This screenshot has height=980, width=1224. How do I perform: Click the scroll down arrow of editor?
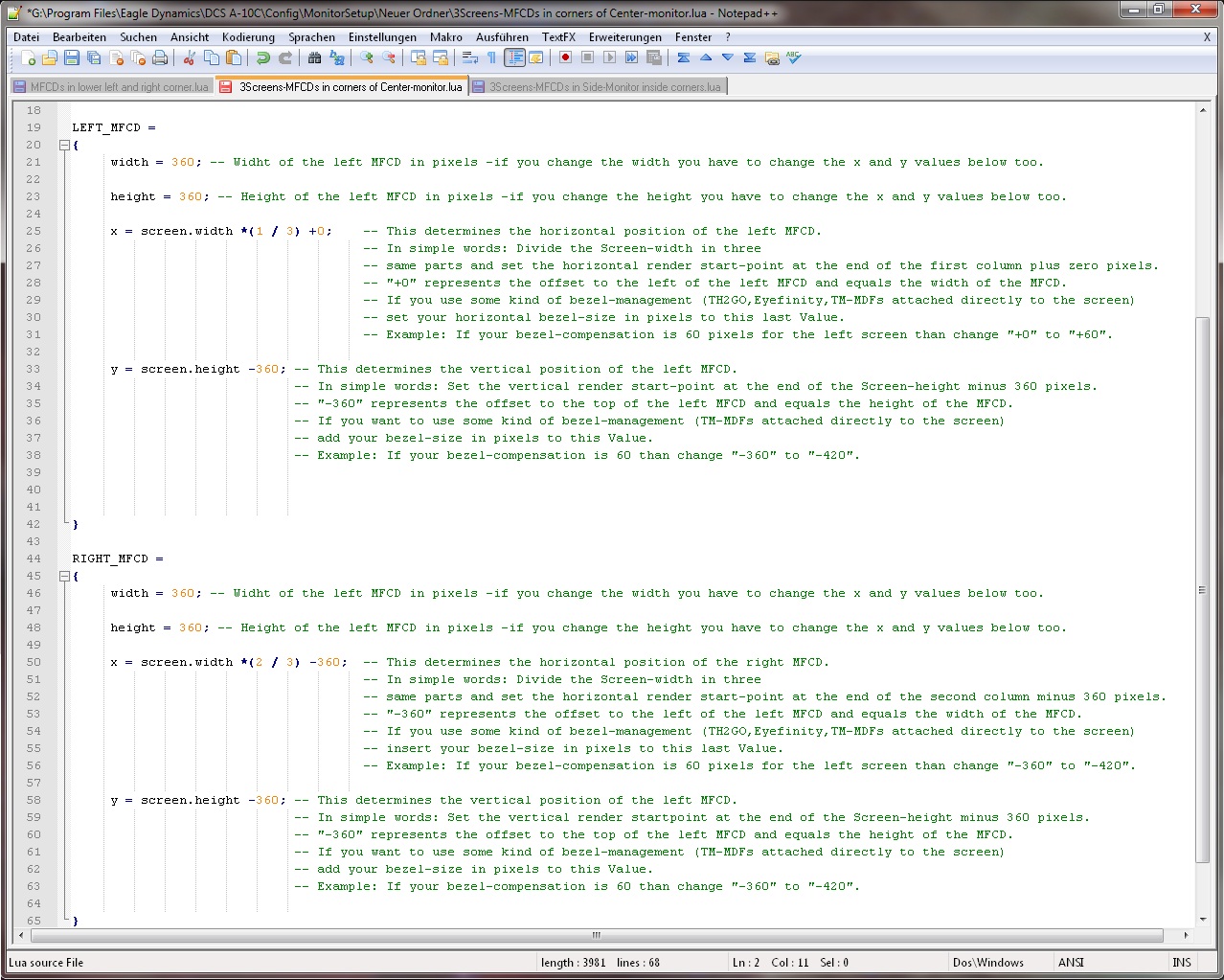click(x=1202, y=919)
